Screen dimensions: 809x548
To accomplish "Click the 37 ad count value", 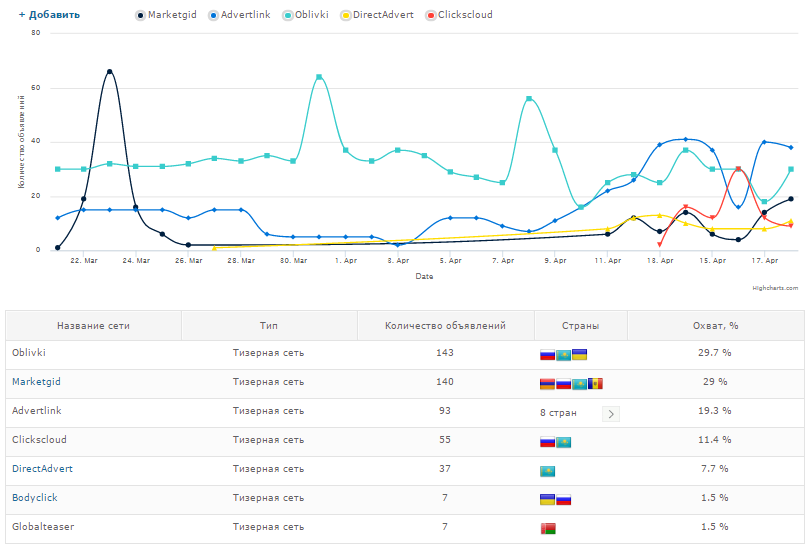I will click(445, 469).
